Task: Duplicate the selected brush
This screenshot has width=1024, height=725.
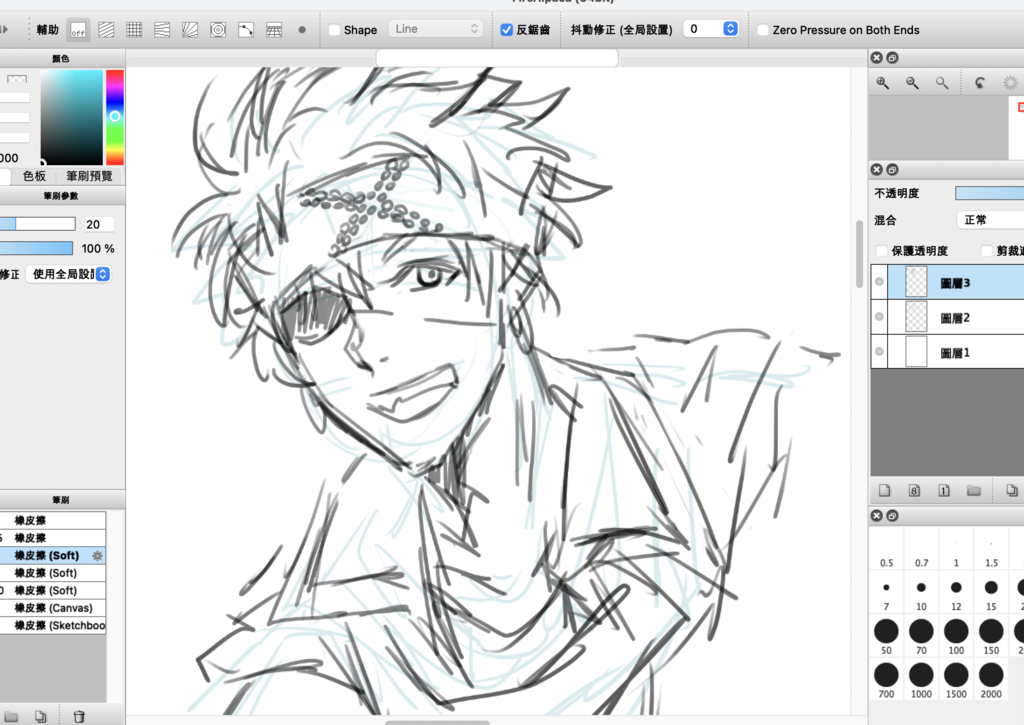Action: [40, 717]
